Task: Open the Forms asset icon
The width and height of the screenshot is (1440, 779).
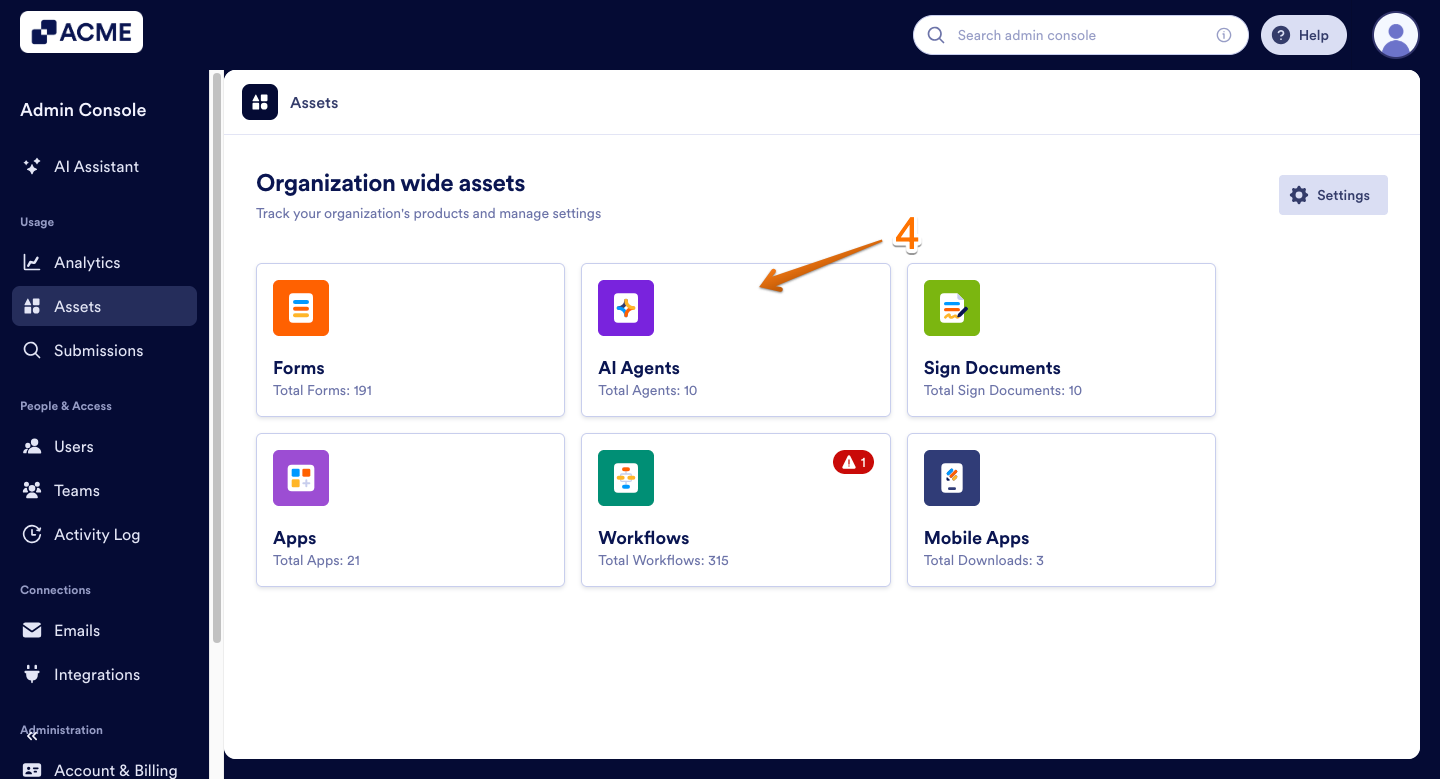Action: pos(300,308)
